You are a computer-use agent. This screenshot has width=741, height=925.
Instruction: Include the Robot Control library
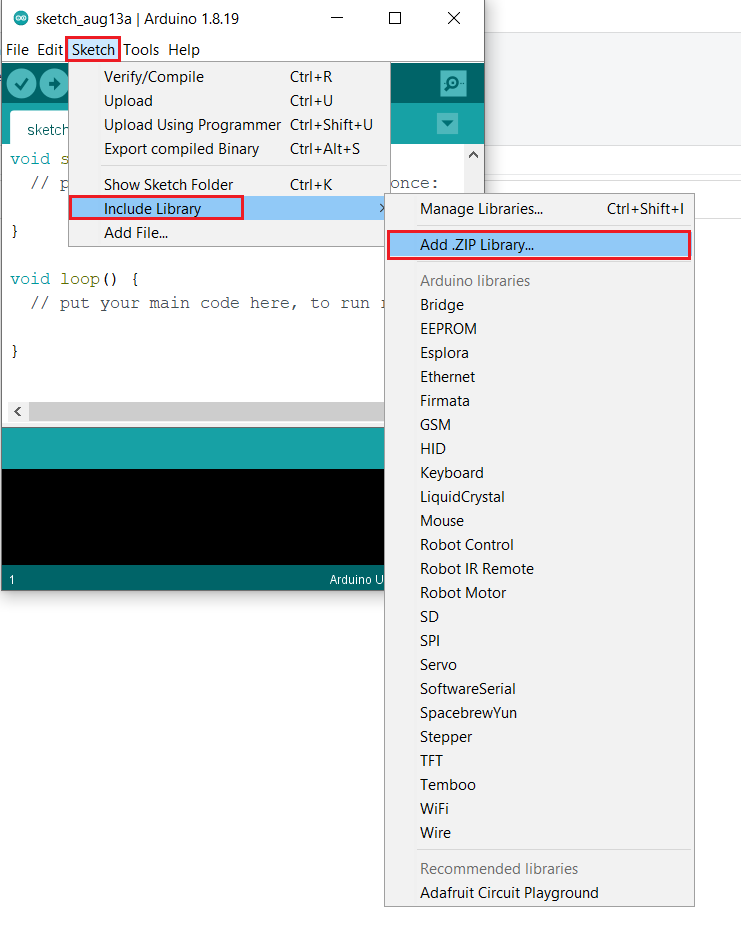pos(539,545)
